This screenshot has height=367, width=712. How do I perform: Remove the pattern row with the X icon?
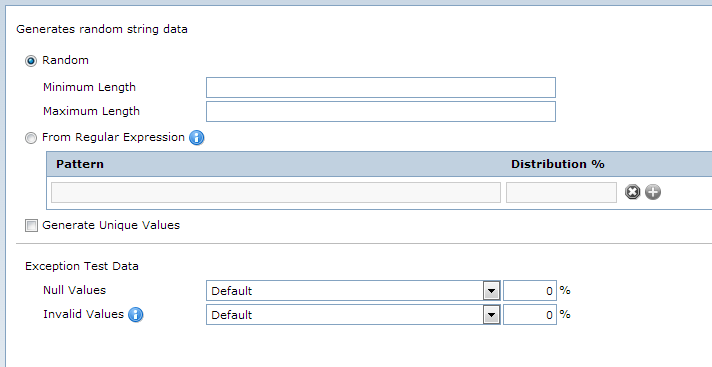point(633,192)
